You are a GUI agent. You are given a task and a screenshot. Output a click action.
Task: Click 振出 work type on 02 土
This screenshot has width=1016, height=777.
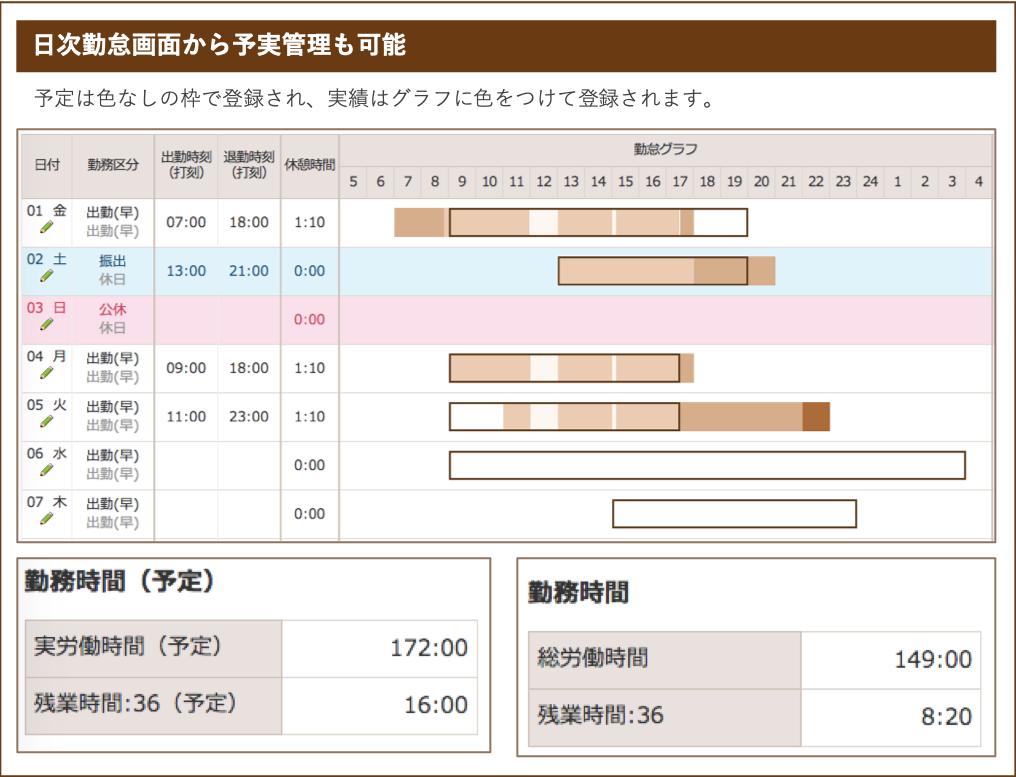click(112, 261)
